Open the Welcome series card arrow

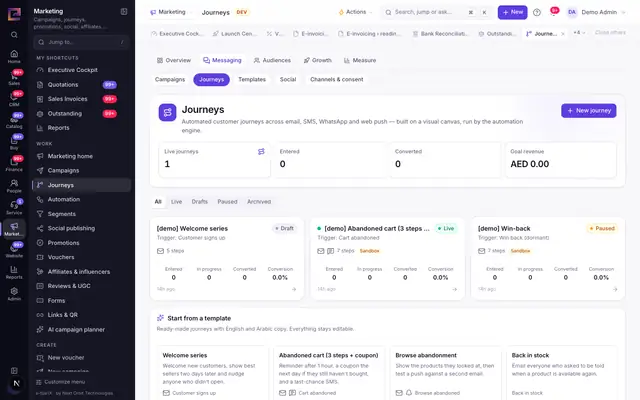point(294,289)
